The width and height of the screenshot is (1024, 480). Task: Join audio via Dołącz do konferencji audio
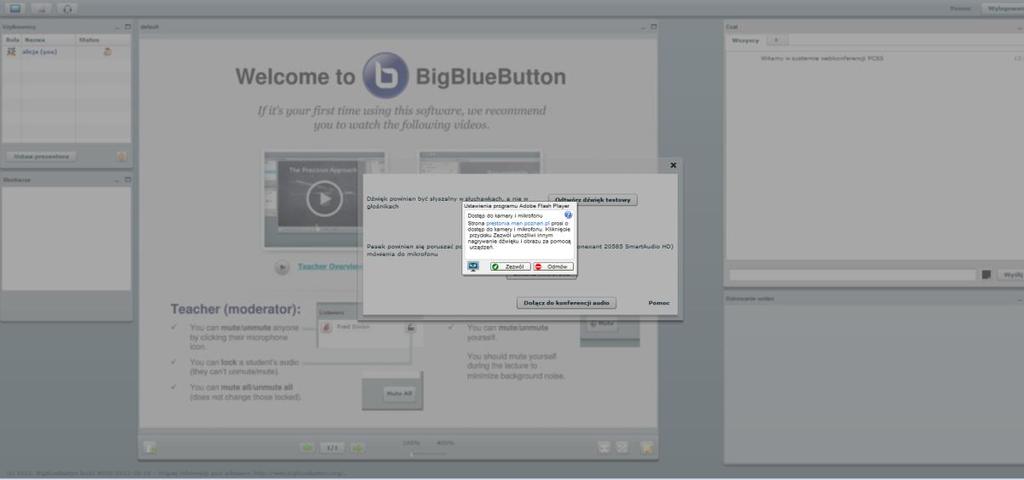[566, 303]
